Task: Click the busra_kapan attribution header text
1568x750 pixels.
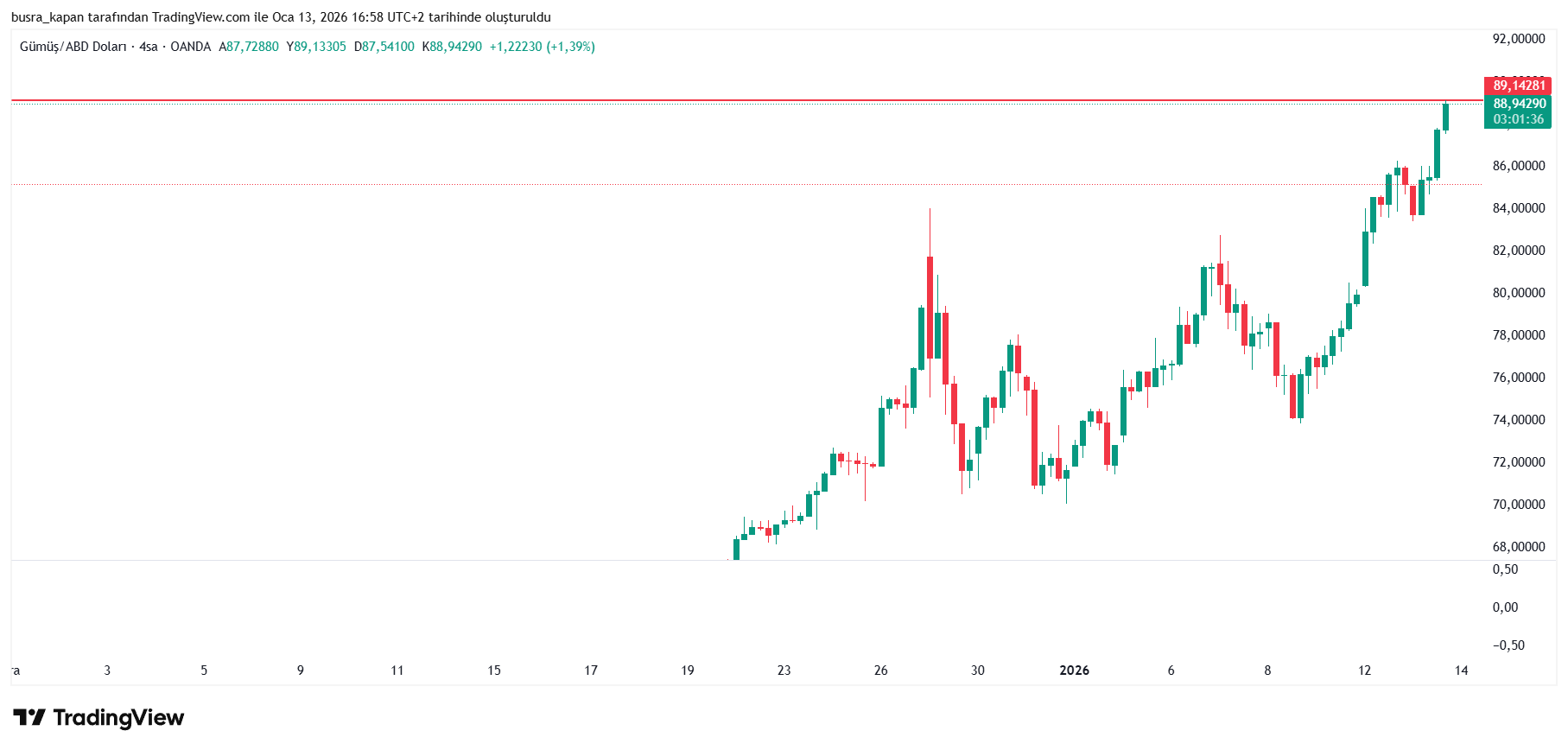Action: pyautogui.click(x=281, y=17)
